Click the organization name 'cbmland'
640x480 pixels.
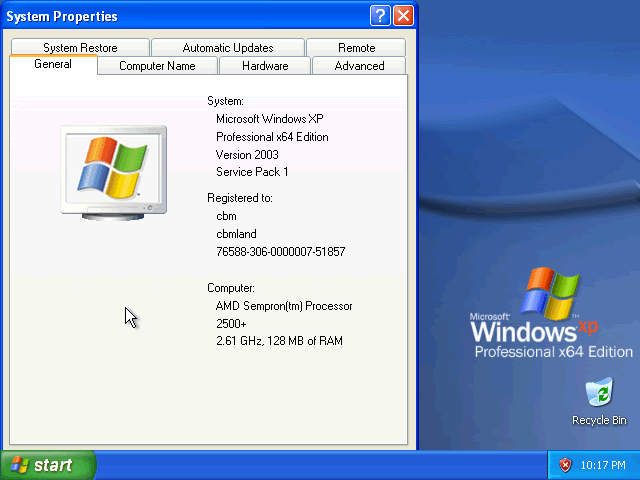point(236,234)
